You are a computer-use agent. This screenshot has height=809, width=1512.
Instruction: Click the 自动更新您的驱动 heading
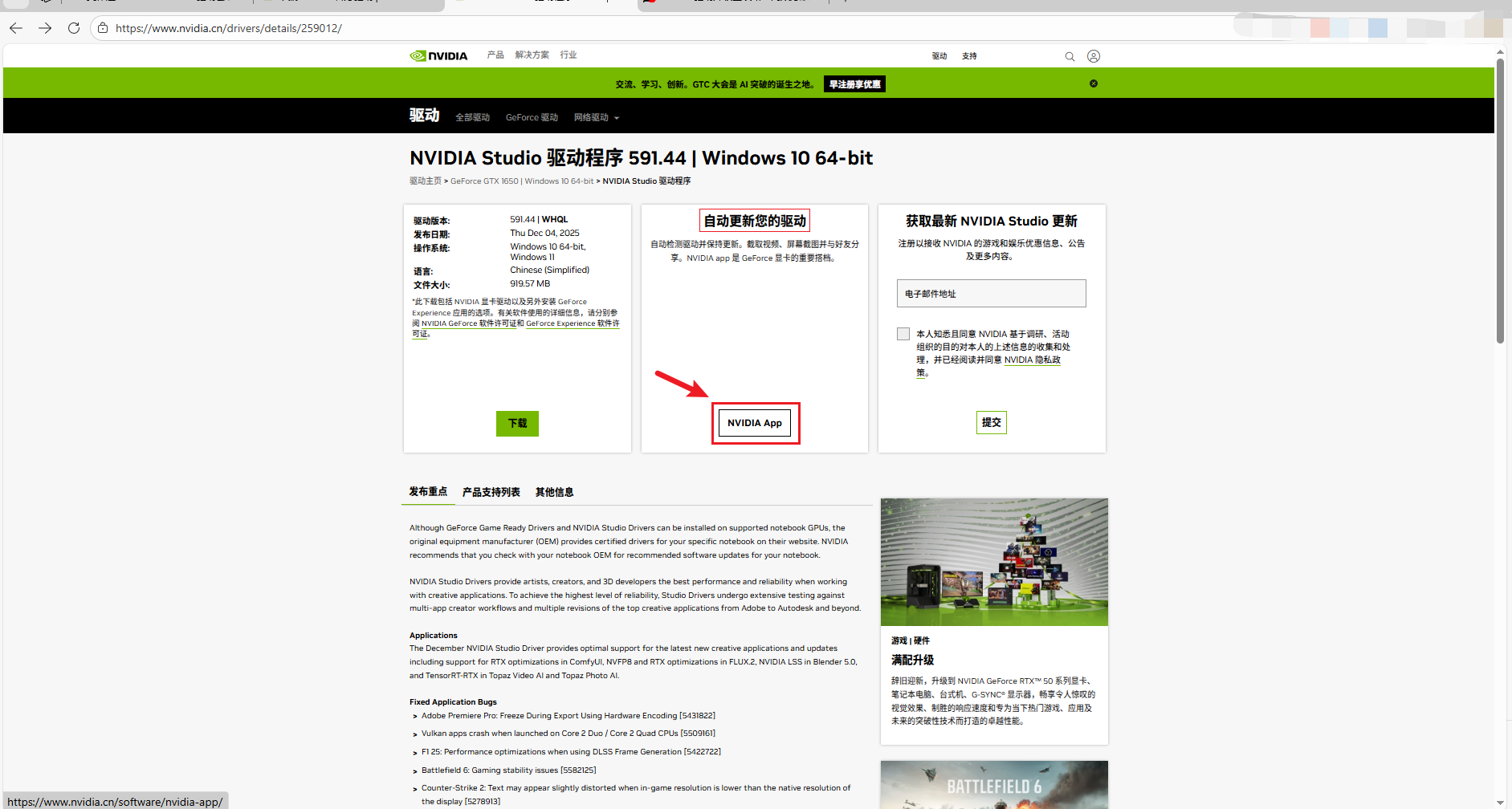tap(755, 221)
